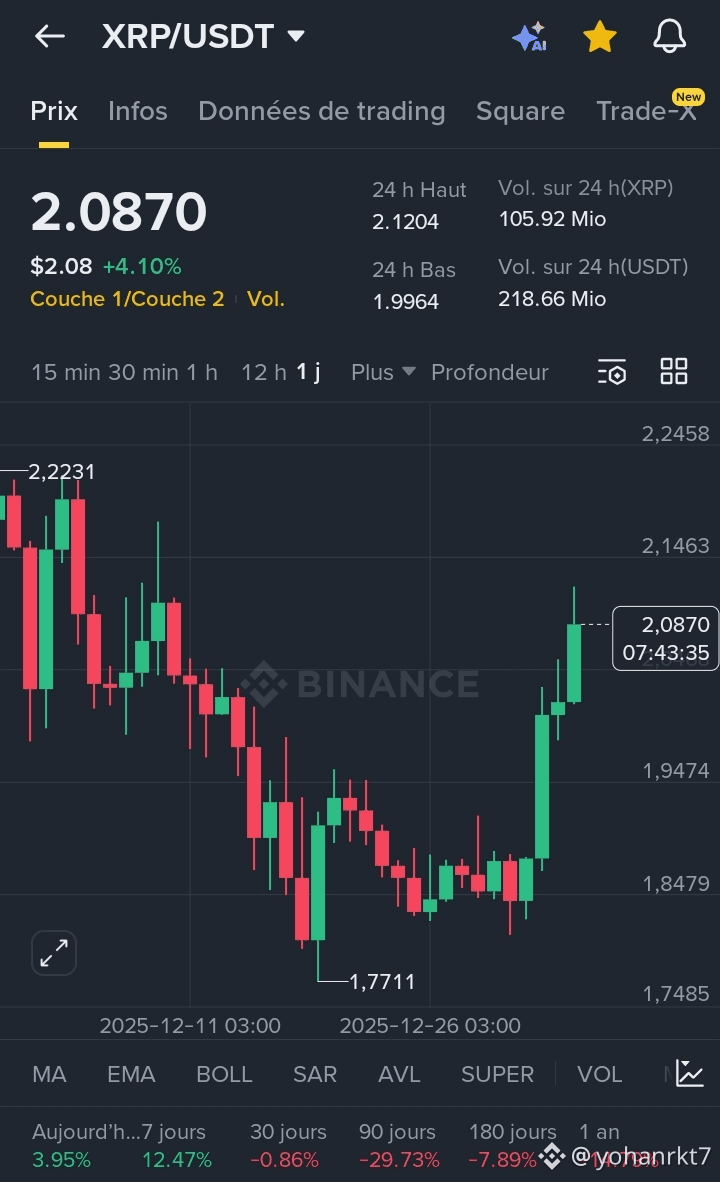Viewport: 720px width, 1182px height.
Task: Open the Trade-X tab
Action: click(646, 111)
